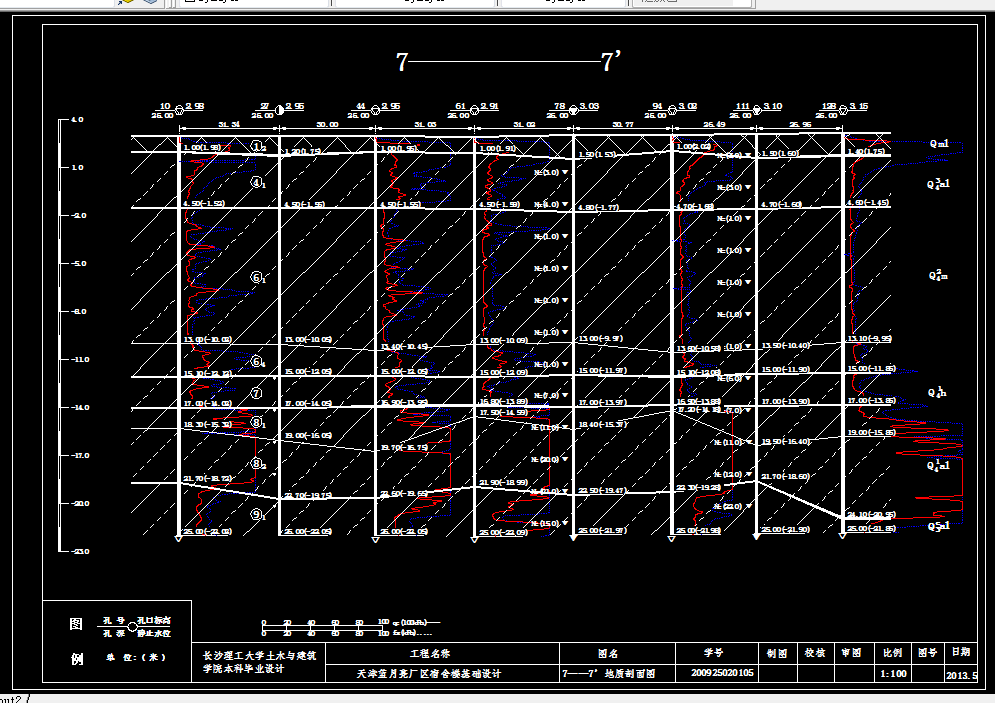Click borehole number 44 label
This screenshot has width=995, height=703.
tap(361, 106)
